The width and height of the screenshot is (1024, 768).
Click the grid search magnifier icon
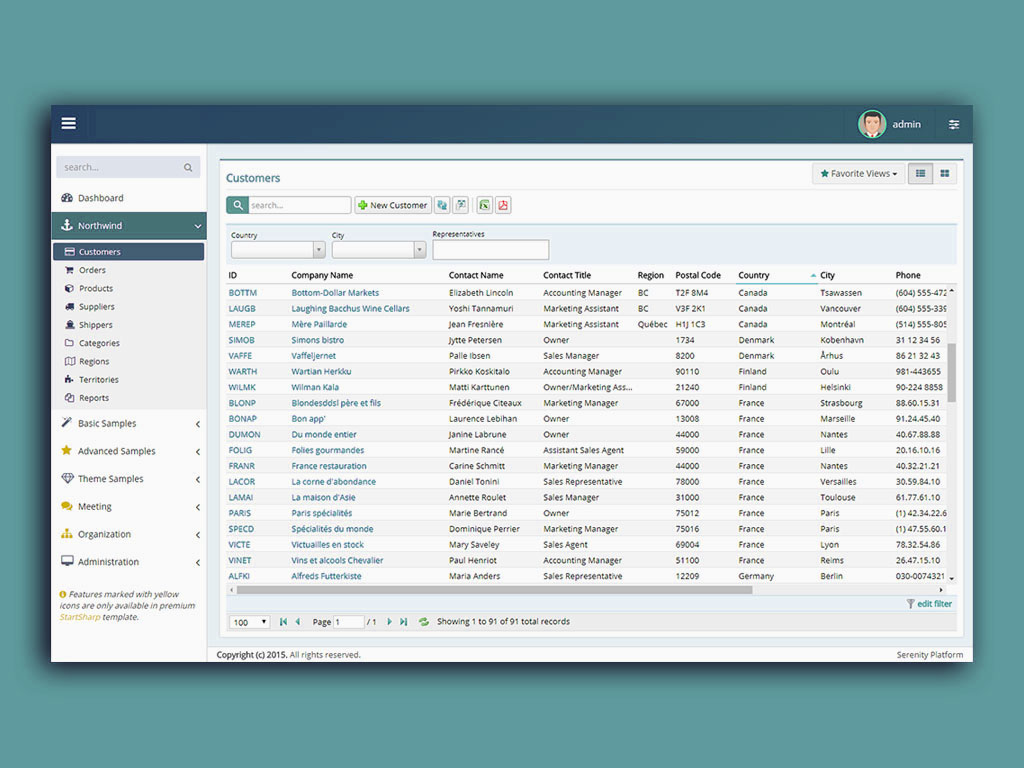[237, 205]
